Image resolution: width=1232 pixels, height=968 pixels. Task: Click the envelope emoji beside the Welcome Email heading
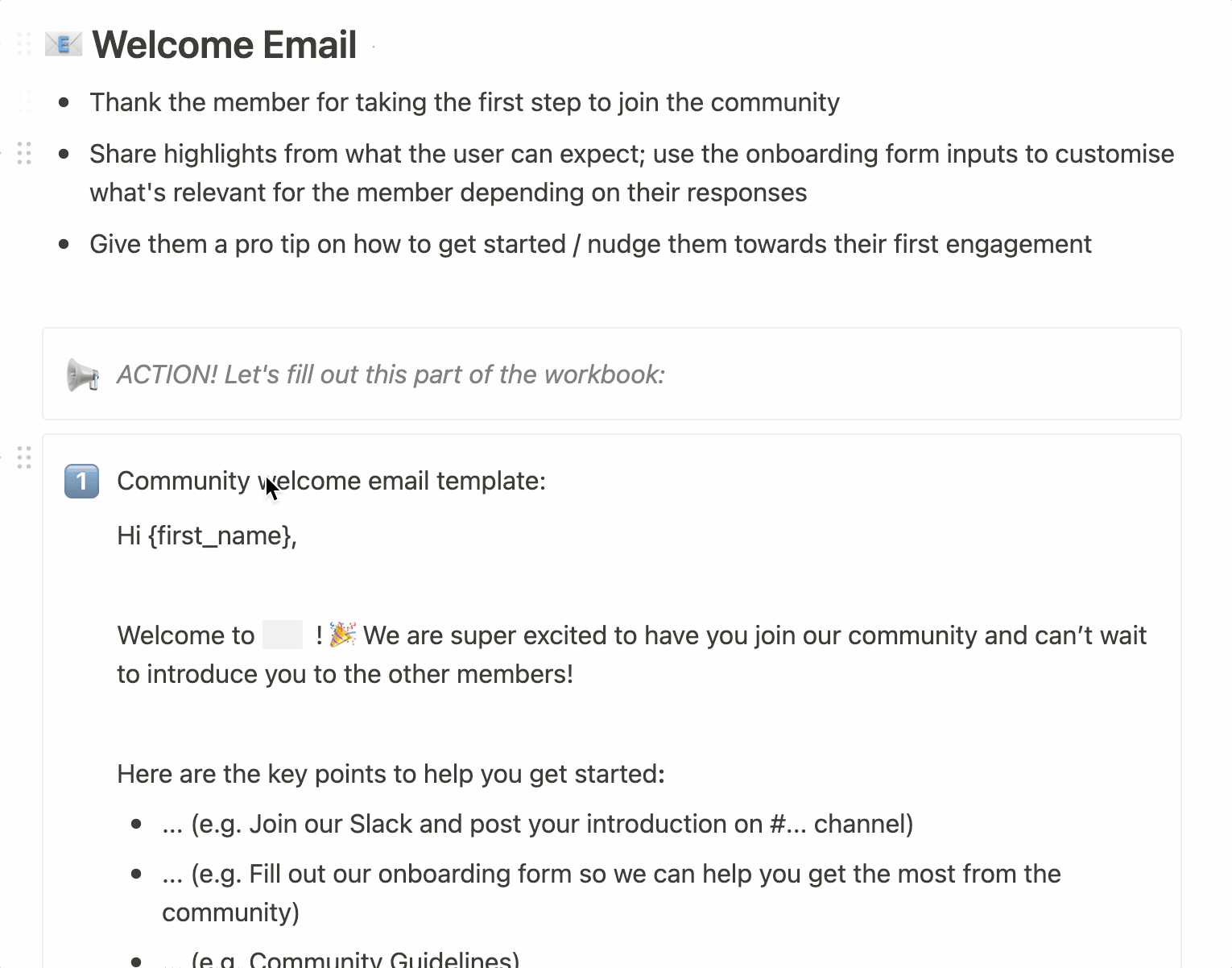pyautogui.click(x=63, y=44)
